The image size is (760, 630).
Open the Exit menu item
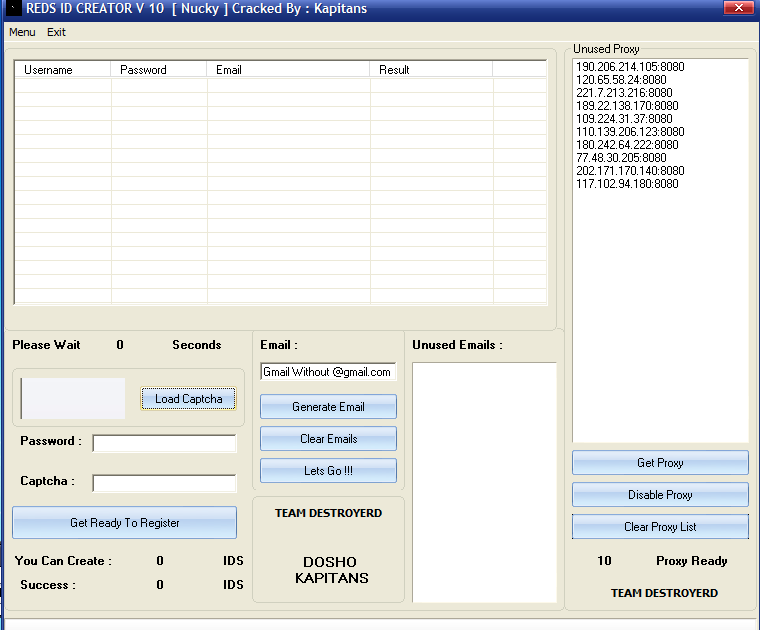[x=56, y=32]
